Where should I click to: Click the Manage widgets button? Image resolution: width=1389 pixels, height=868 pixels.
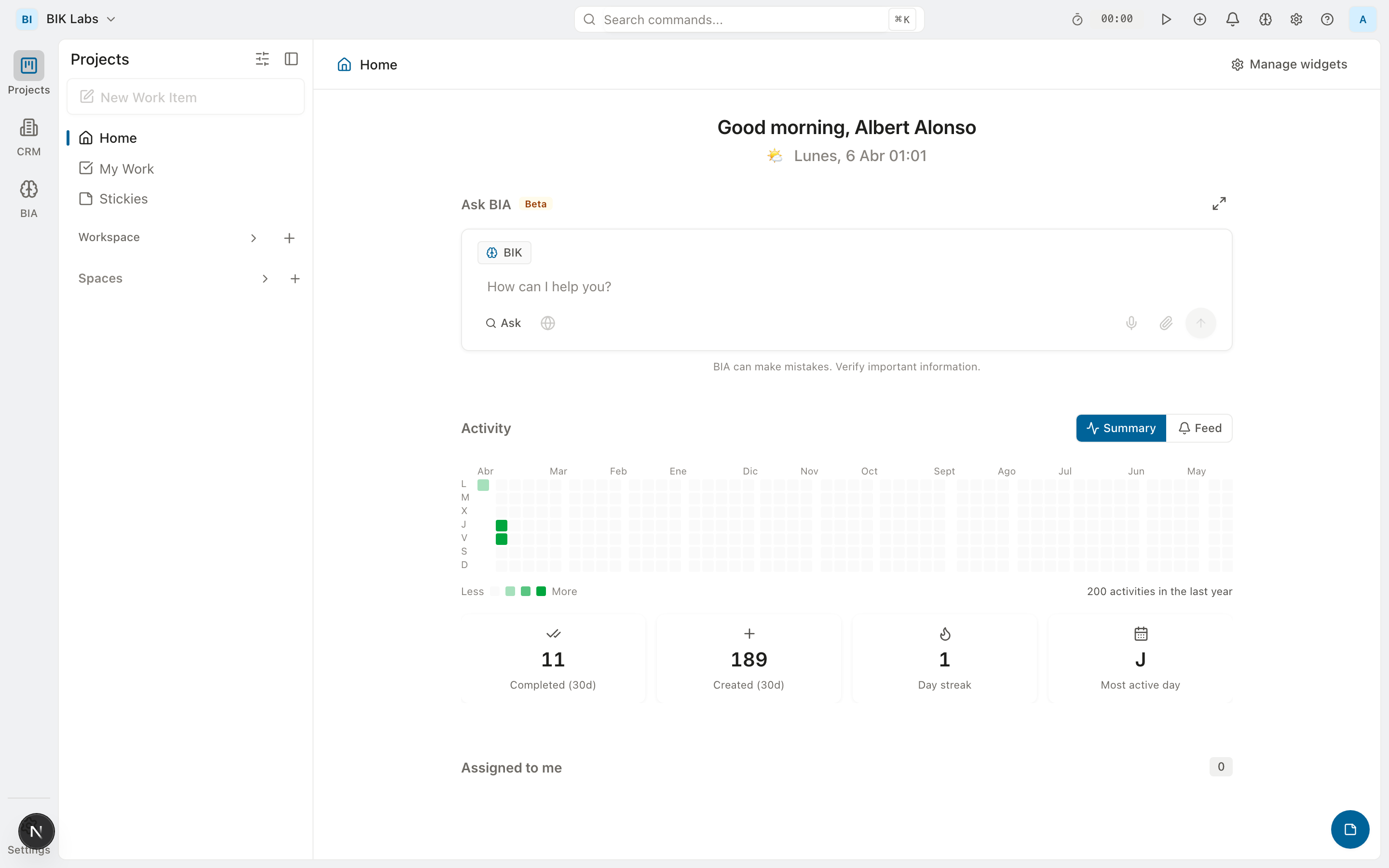click(x=1289, y=64)
